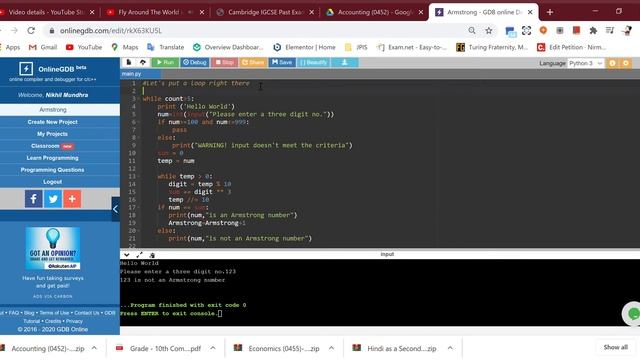The height and width of the screenshot is (360, 640).
Task: Click the Stop button in the toolbar
Action: click(224, 62)
